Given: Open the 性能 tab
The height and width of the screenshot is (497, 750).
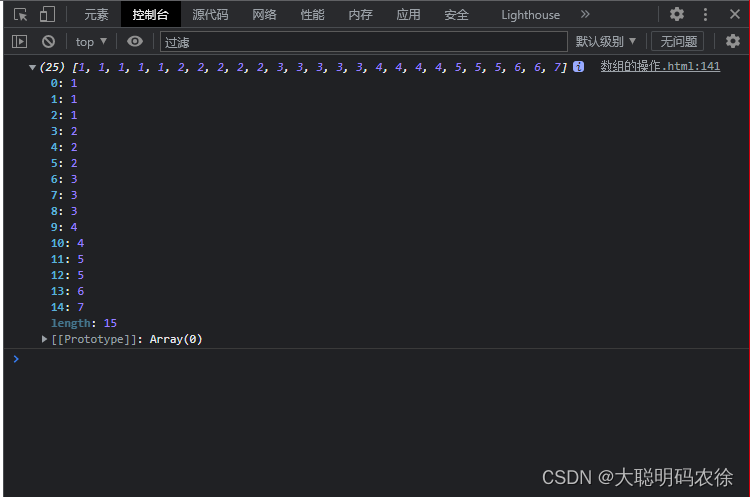Looking at the screenshot, I should [x=312, y=15].
